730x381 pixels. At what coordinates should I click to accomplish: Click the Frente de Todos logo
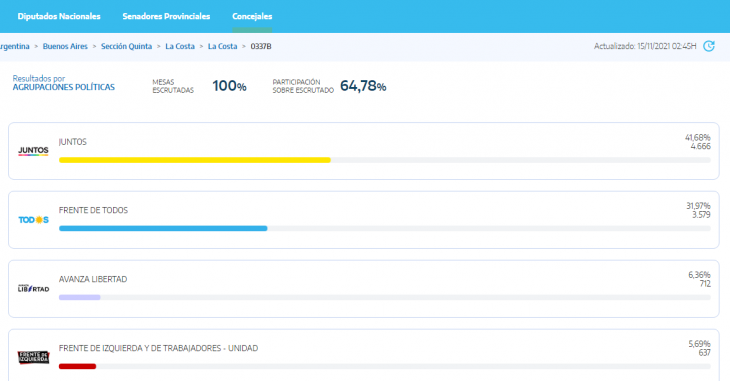tap(33, 220)
